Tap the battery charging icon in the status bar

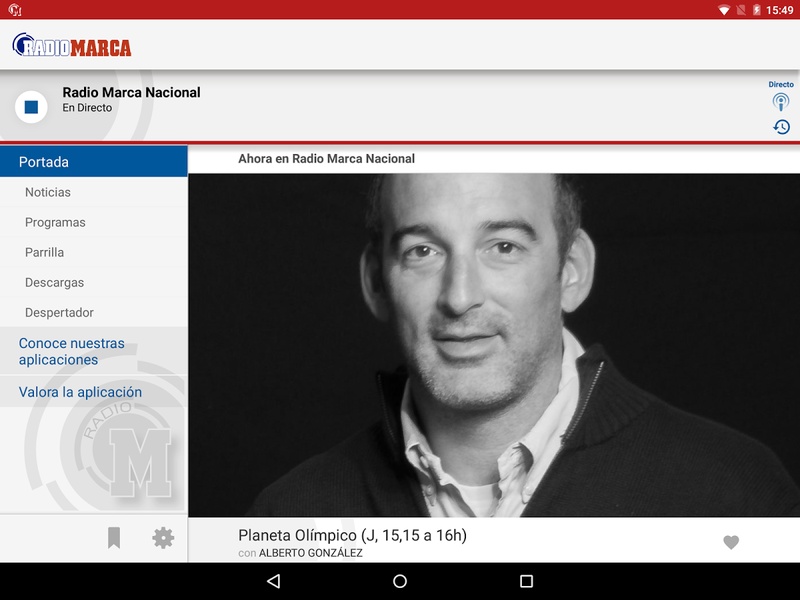tap(757, 10)
